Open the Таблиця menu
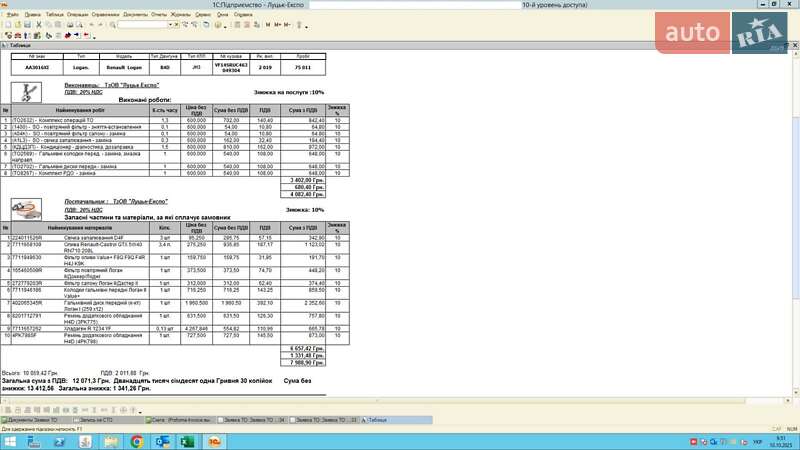This screenshot has width=800, height=450. point(55,15)
